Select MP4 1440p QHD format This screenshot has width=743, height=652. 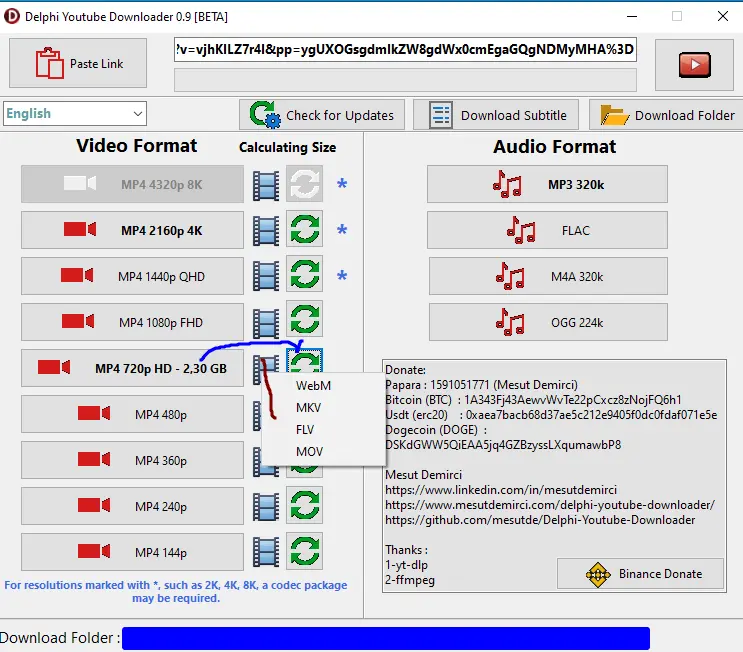pyautogui.click(x=132, y=276)
